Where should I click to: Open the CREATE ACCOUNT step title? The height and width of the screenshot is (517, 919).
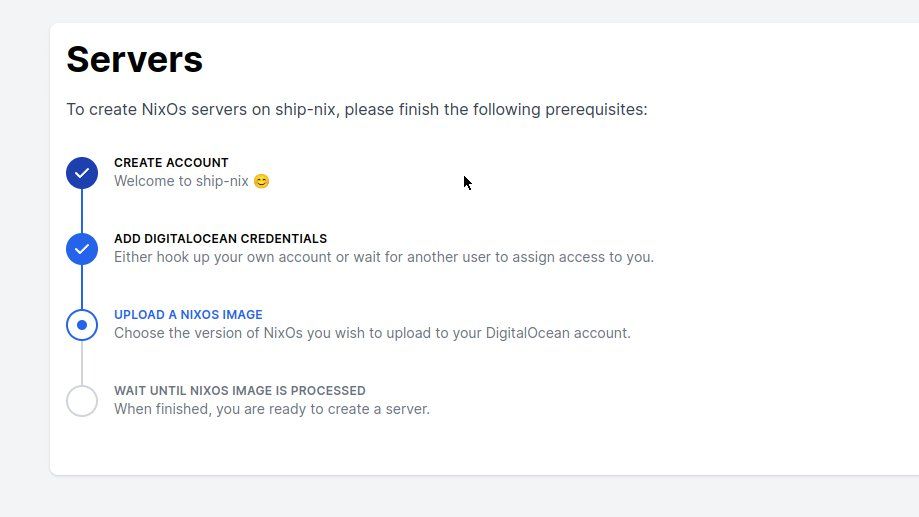[171, 163]
